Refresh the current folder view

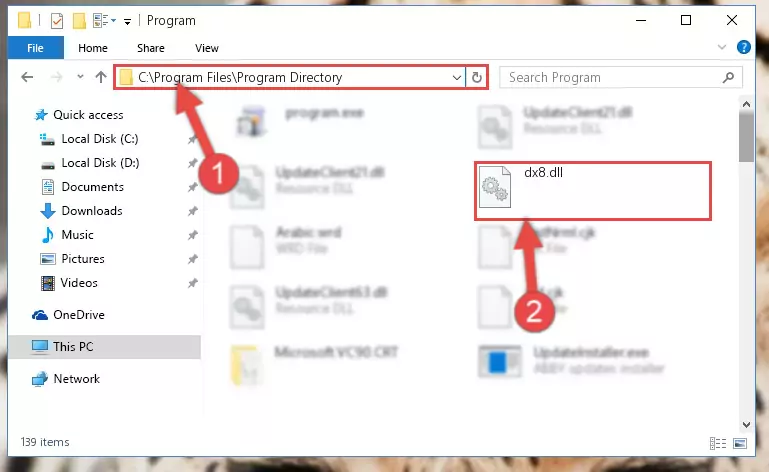(476, 78)
